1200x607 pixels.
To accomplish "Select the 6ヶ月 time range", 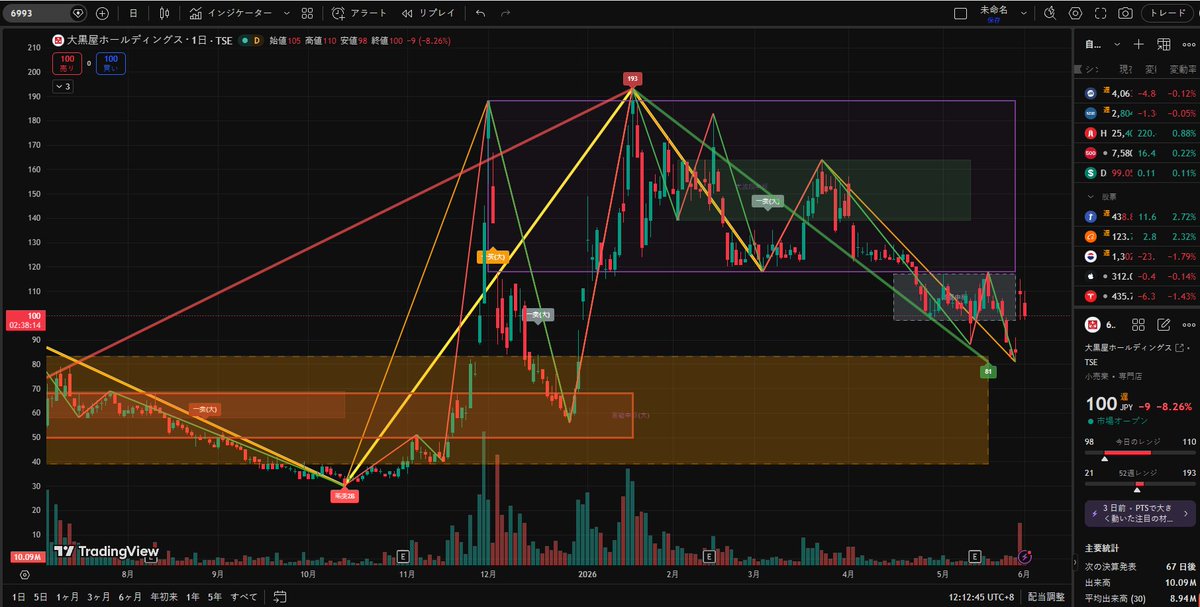I will [x=130, y=597].
